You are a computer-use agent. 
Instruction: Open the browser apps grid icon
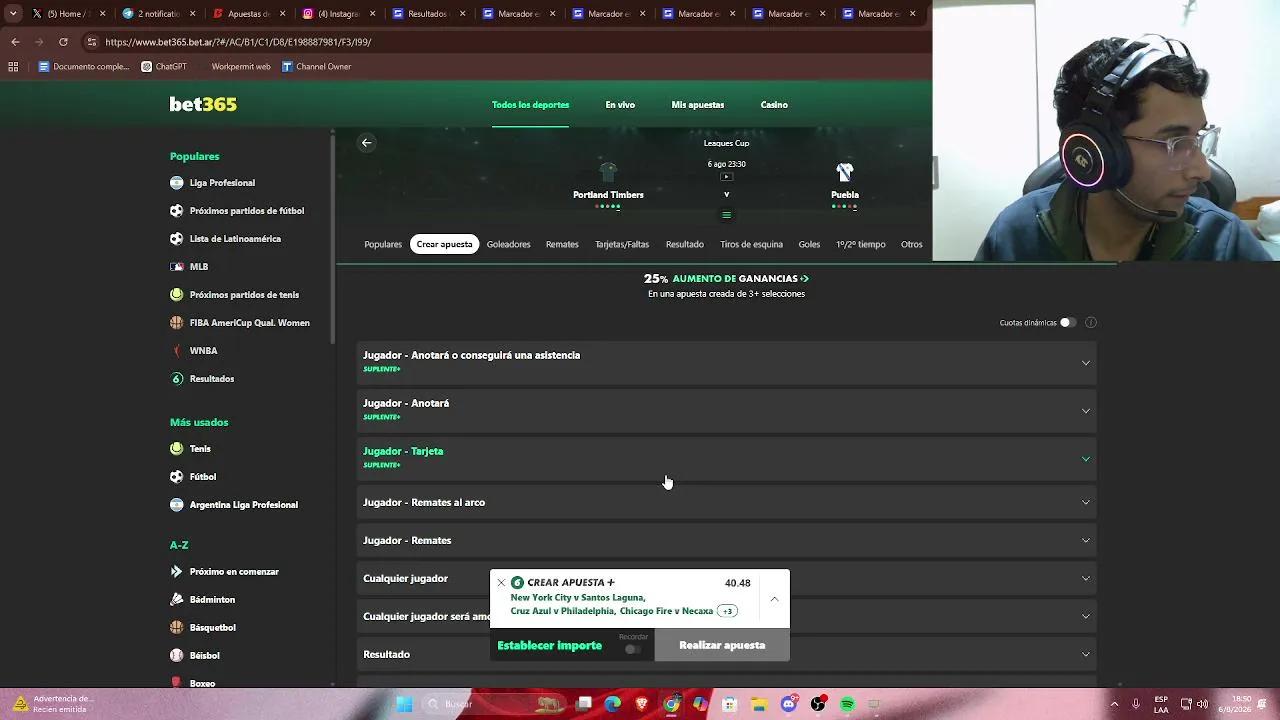tap(13, 67)
